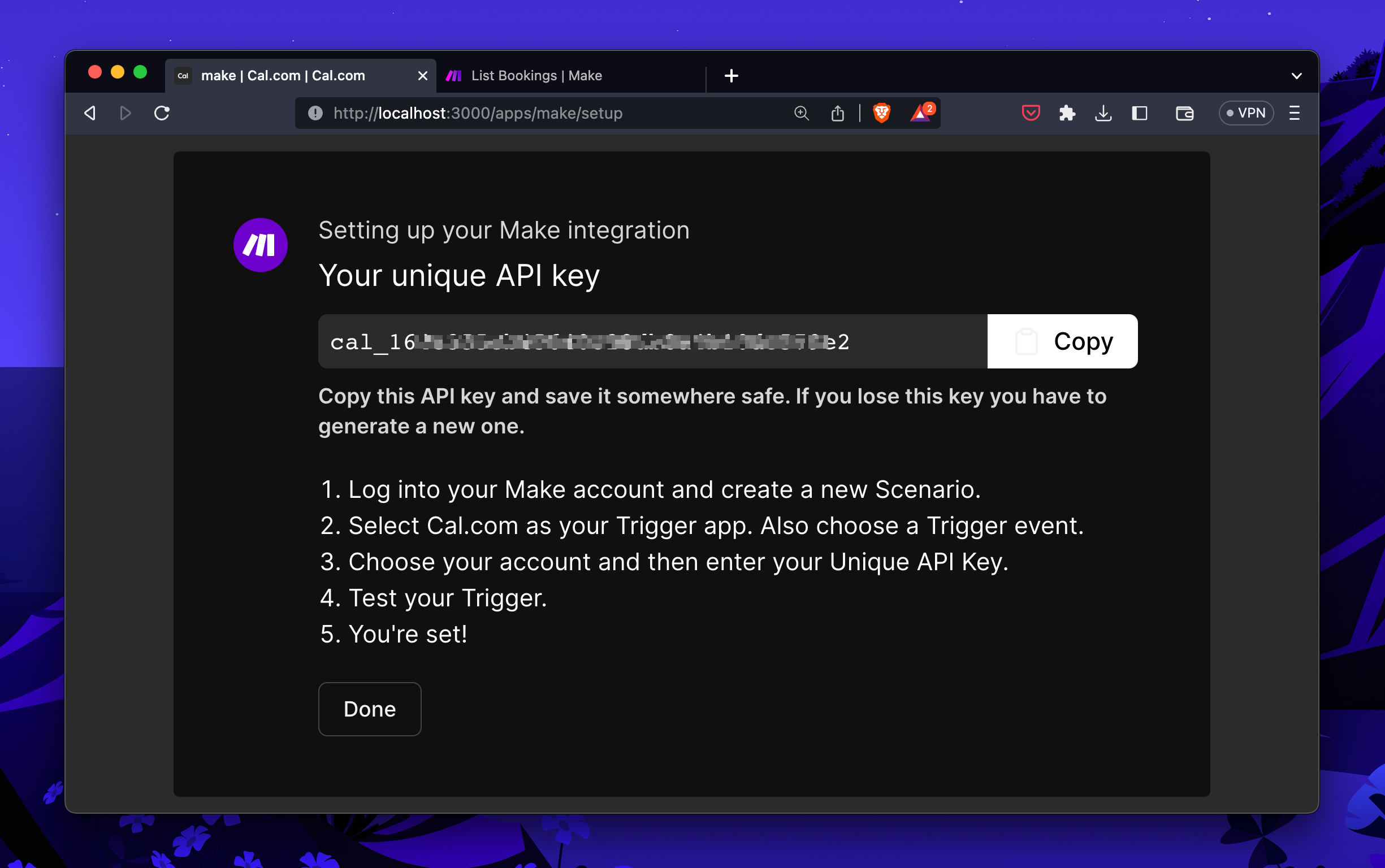
Task: Open Brave Shields lion icon
Action: tap(881, 113)
